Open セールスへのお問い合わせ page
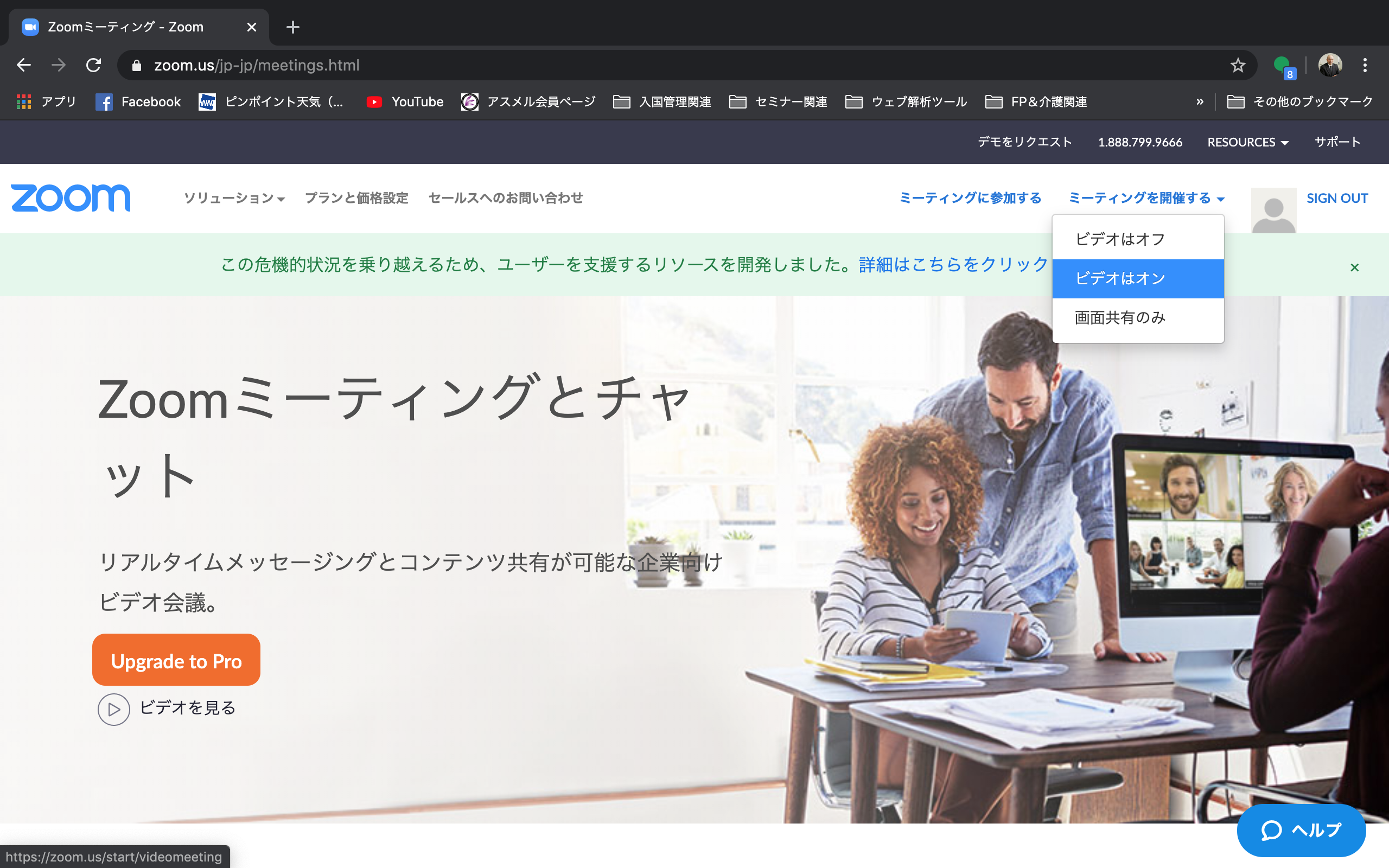1389x868 pixels. pyautogui.click(x=506, y=198)
